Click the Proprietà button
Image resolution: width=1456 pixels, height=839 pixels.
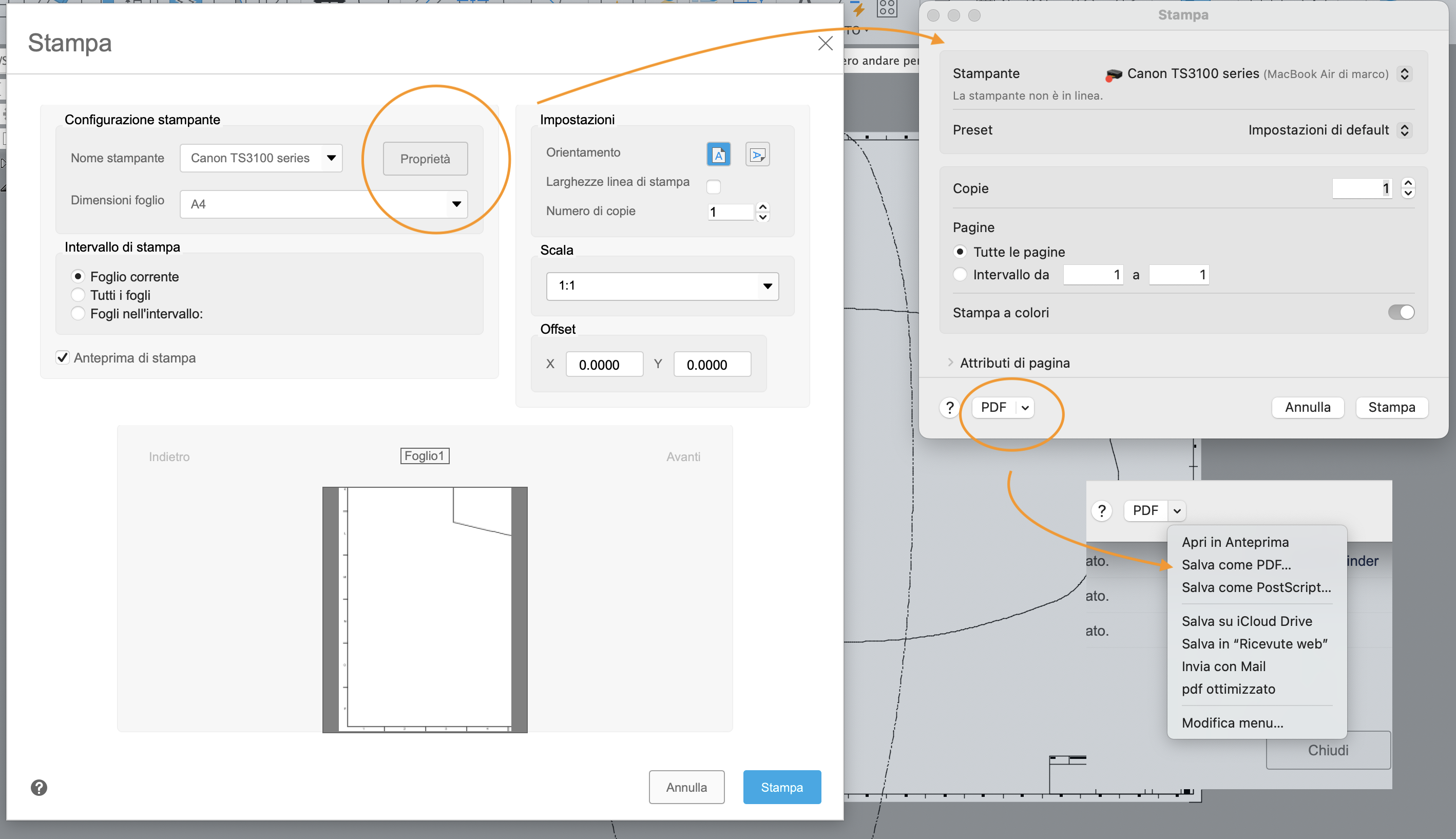point(425,159)
